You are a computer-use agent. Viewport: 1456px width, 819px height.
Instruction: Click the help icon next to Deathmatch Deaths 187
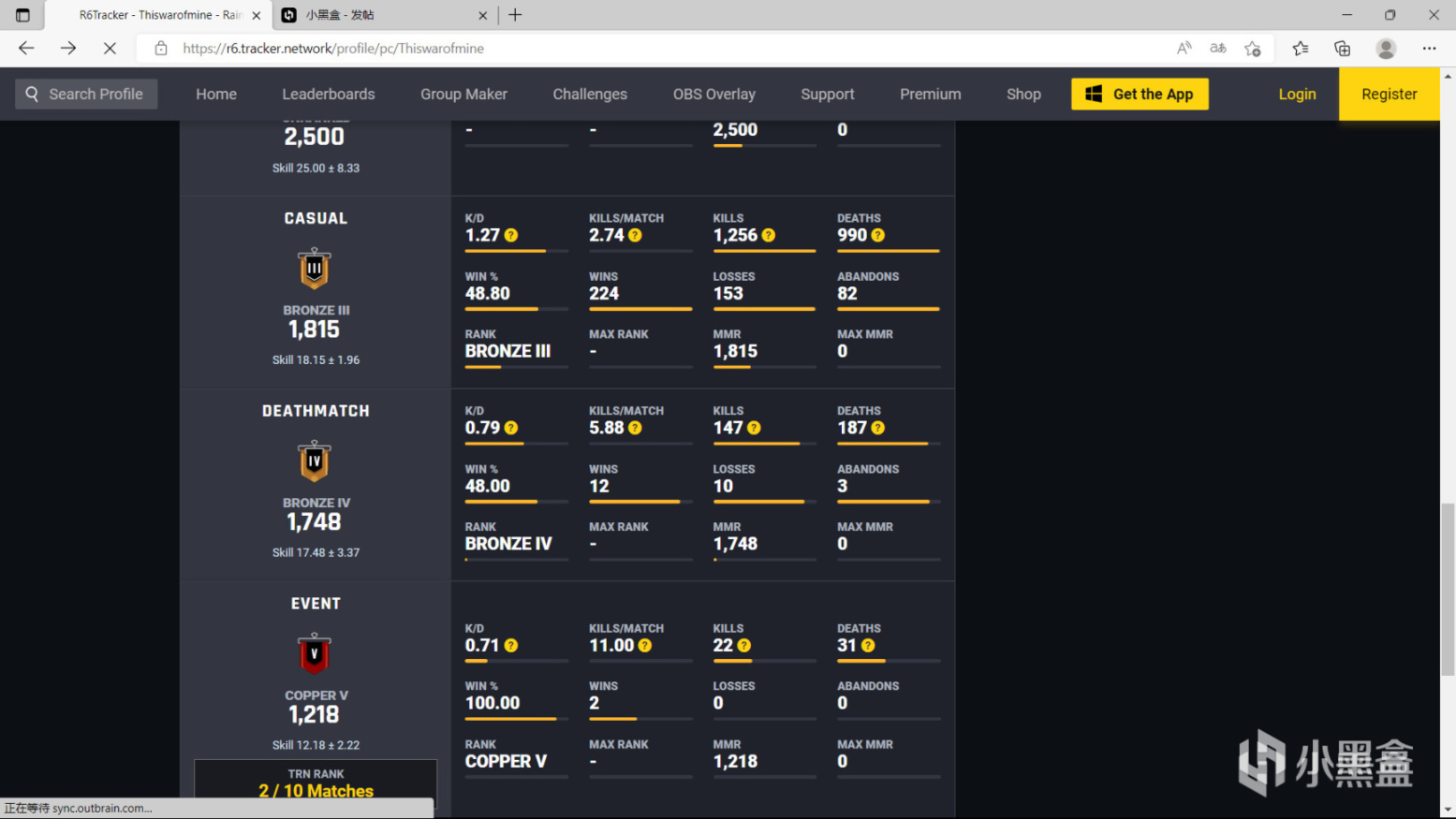pyautogui.click(x=877, y=428)
